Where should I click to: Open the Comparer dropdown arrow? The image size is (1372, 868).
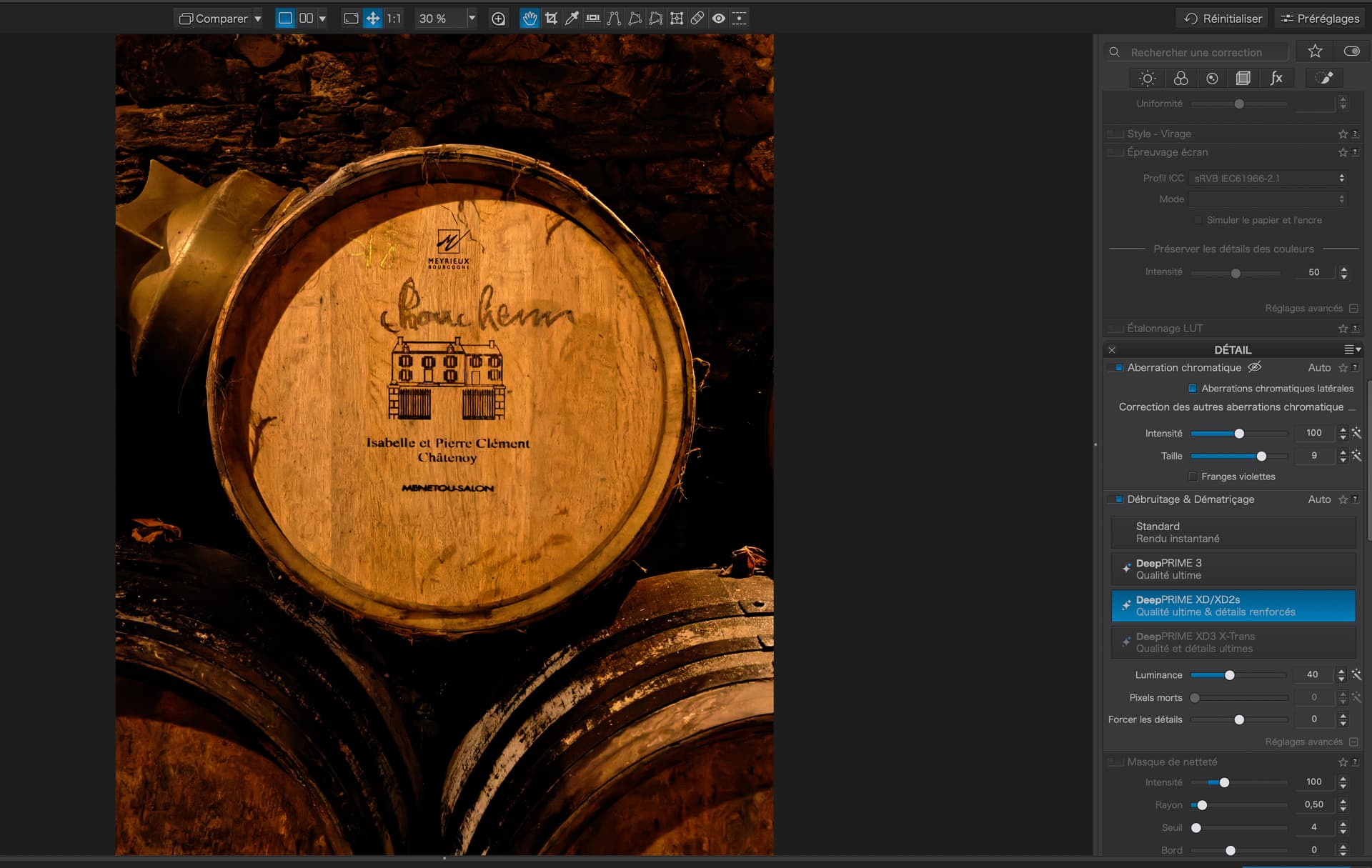pos(258,19)
